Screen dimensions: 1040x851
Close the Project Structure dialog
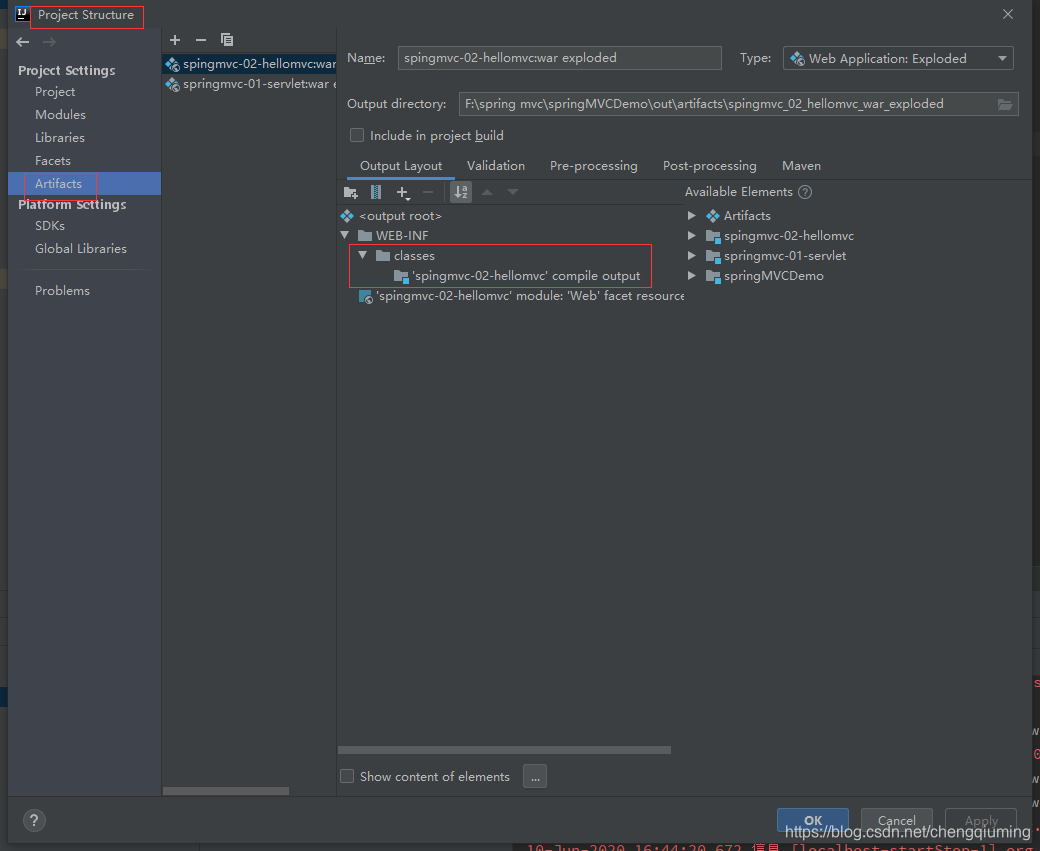click(x=1008, y=14)
